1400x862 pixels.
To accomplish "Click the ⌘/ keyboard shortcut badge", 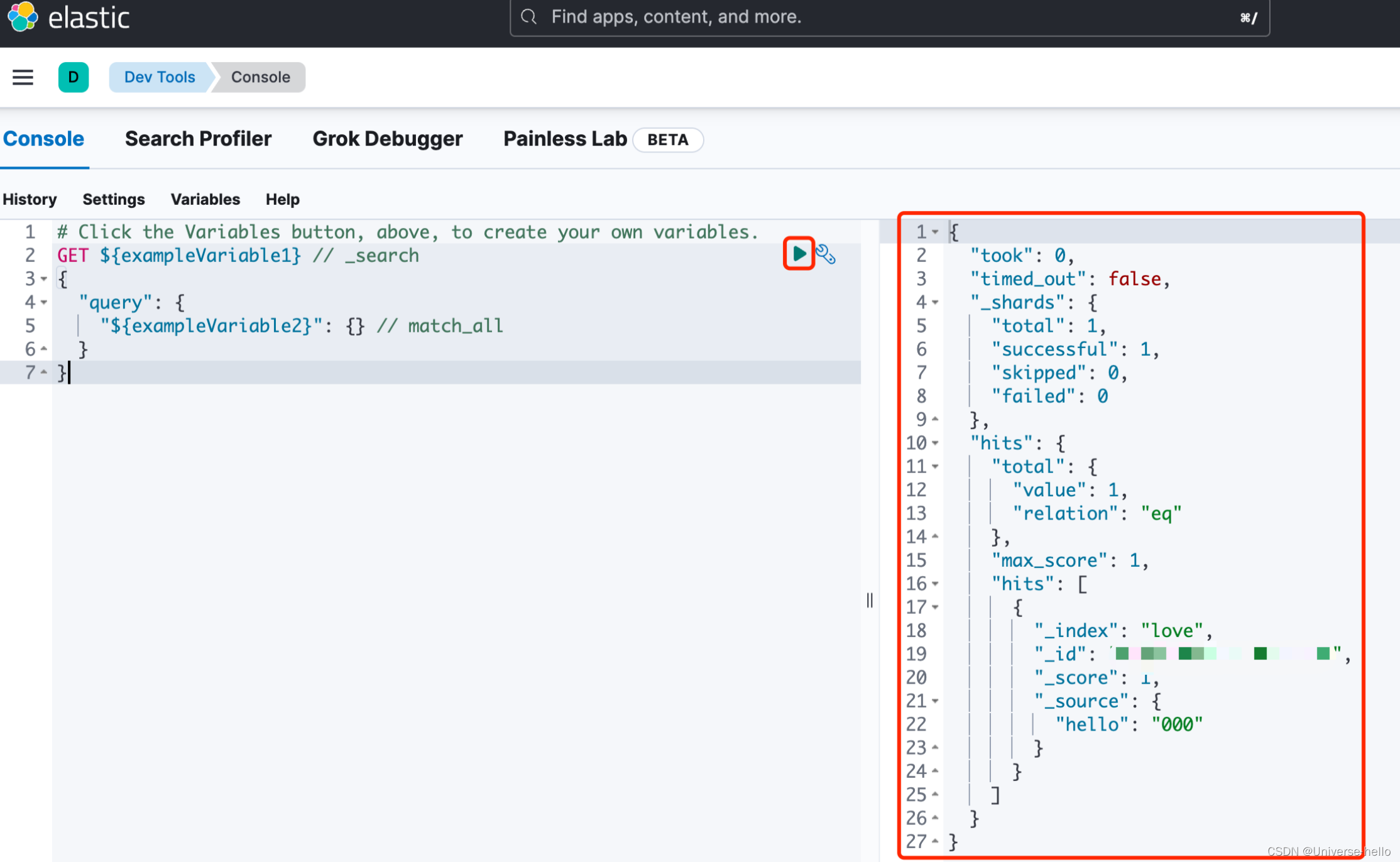I will pyautogui.click(x=1248, y=18).
